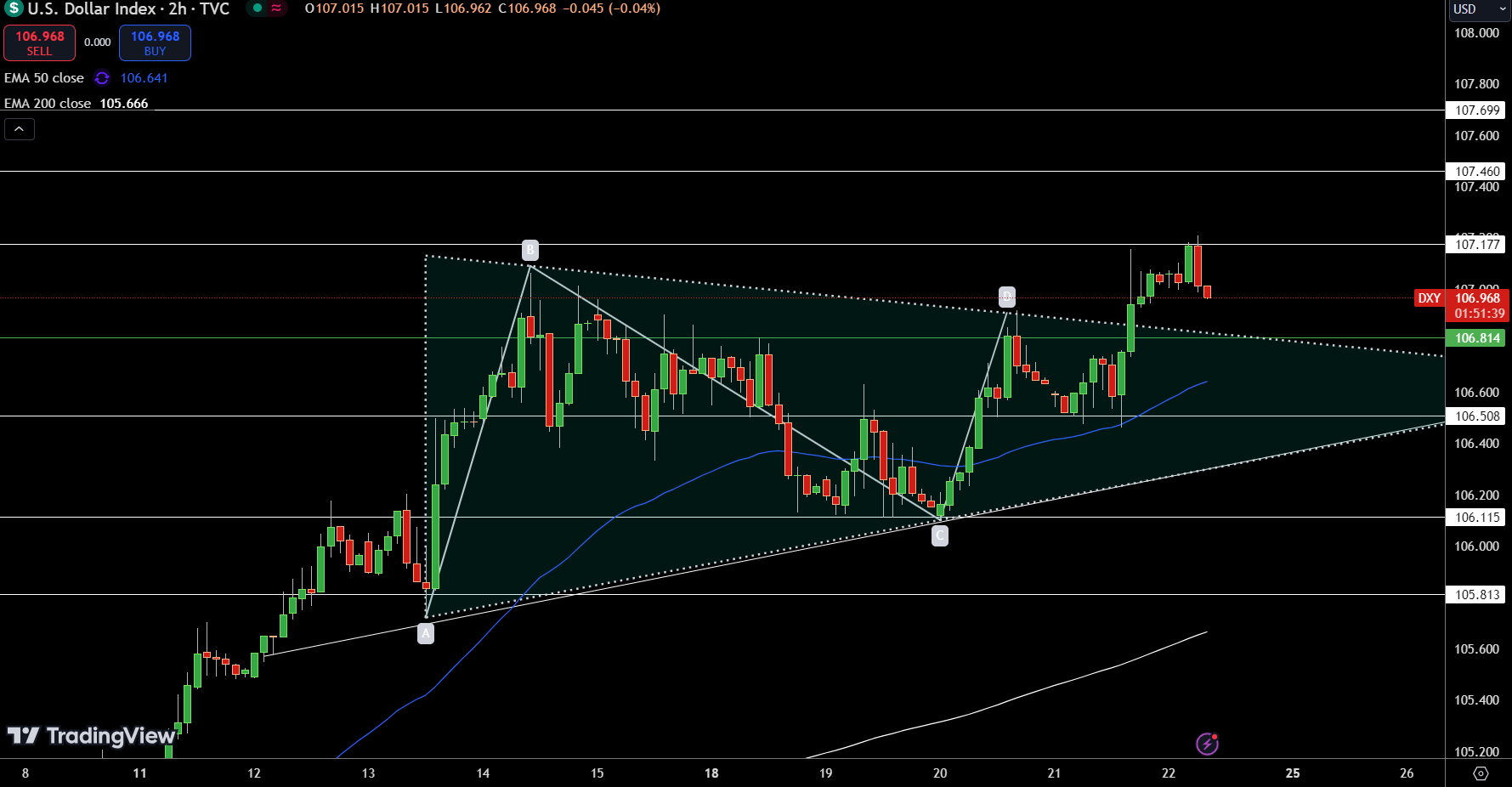
Task: Click the green 106.814 price label
Action: coord(1476,338)
